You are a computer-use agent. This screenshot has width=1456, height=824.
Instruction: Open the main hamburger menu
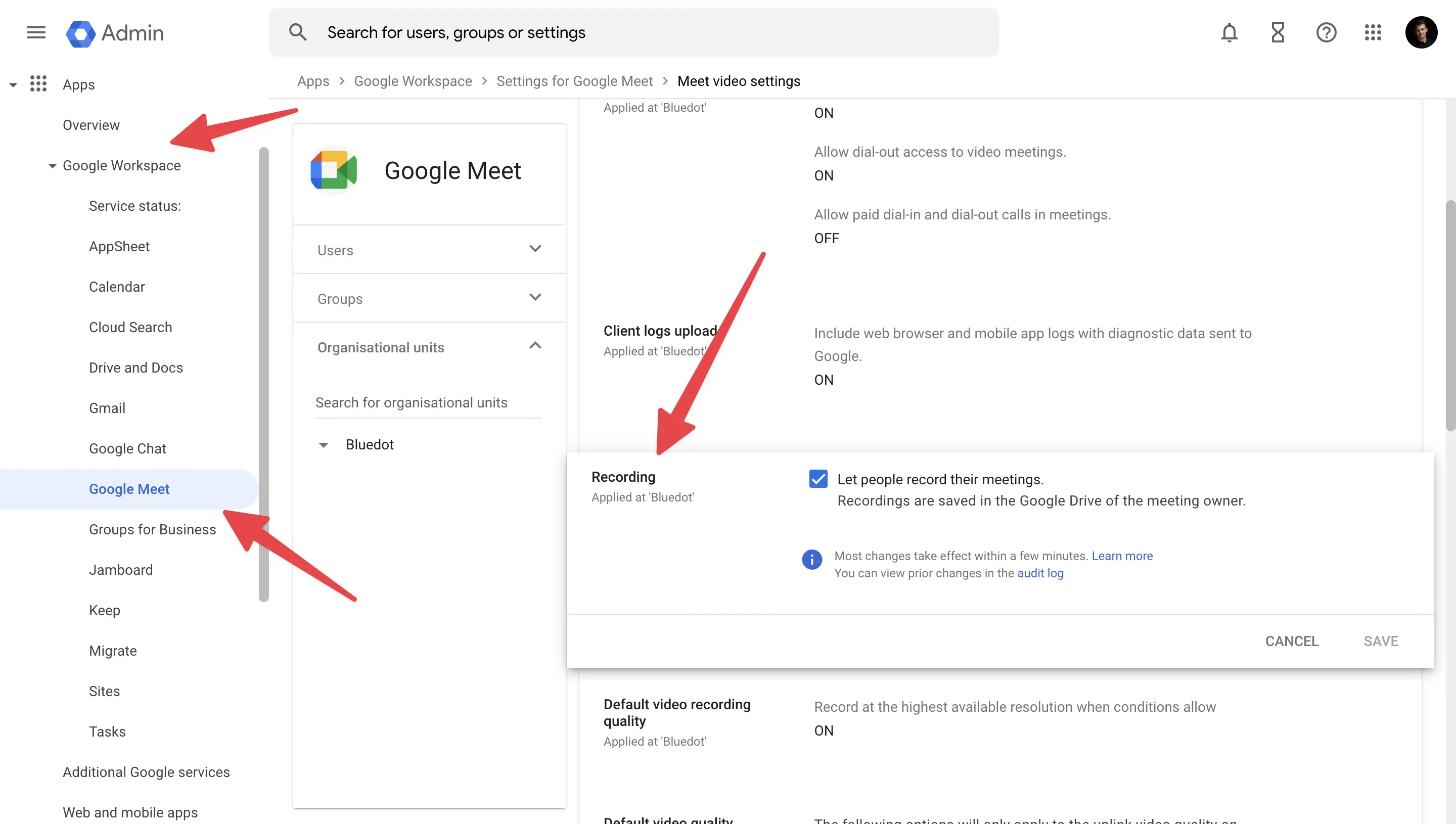36,32
